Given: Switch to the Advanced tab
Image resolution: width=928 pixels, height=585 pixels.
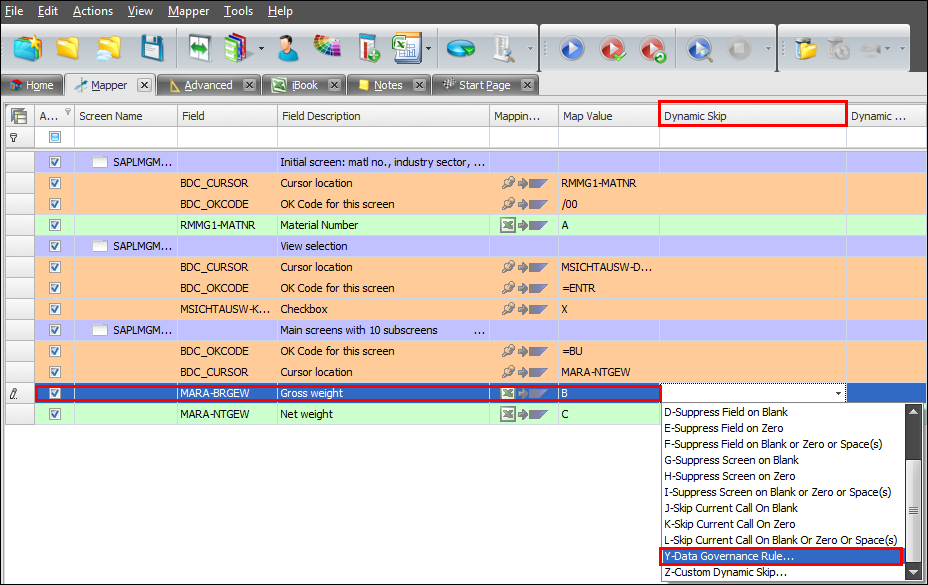Looking at the screenshot, I should click(x=208, y=85).
